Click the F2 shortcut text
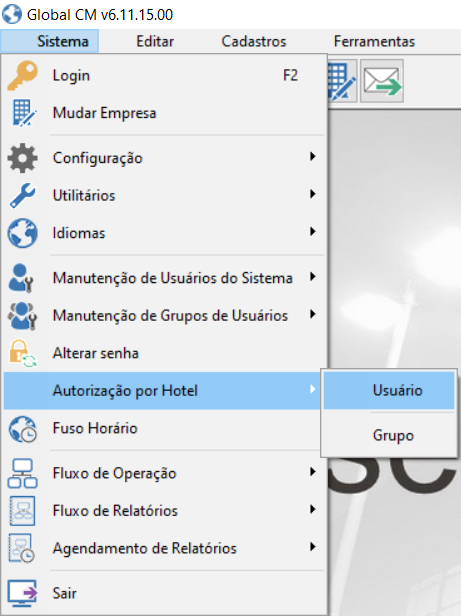This screenshot has height=616, width=461. tap(290, 75)
